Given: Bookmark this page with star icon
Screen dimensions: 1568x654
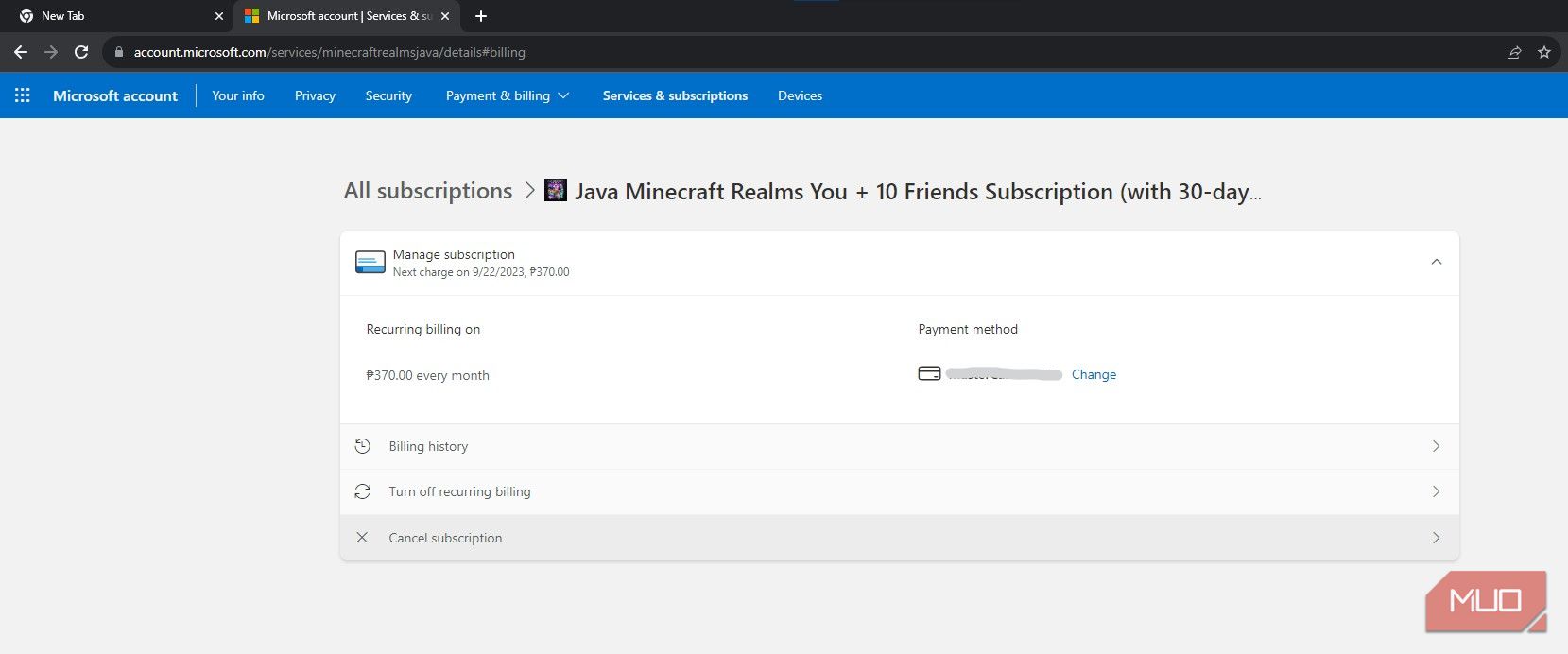Looking at the screenshot, I should (x=1544, y=52).
